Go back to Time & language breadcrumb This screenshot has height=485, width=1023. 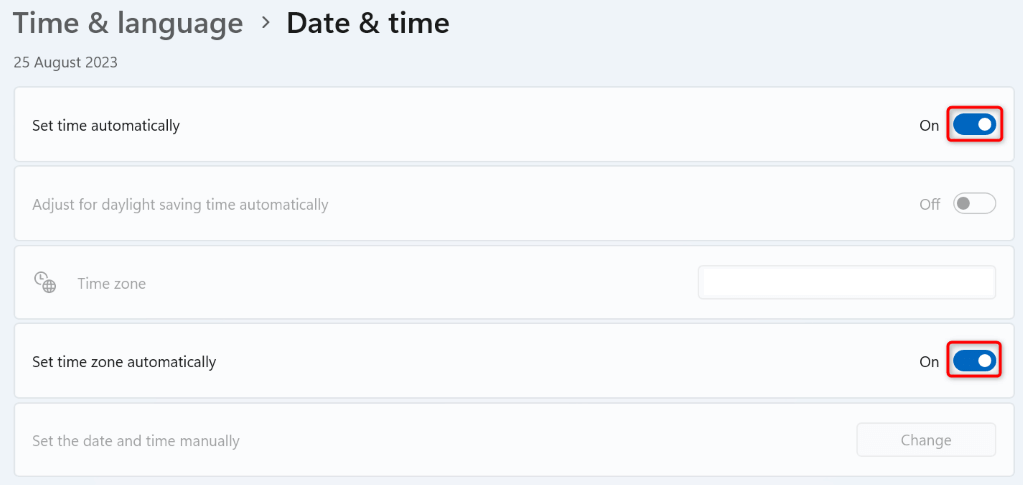click(x=127, y=24)
